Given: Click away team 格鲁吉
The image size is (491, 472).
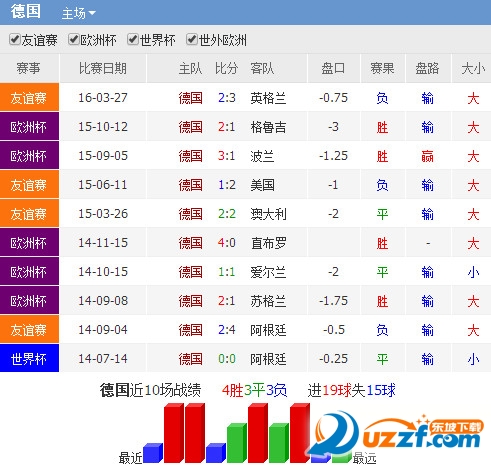Looking at the screenshot, I should tap(268, 127).
